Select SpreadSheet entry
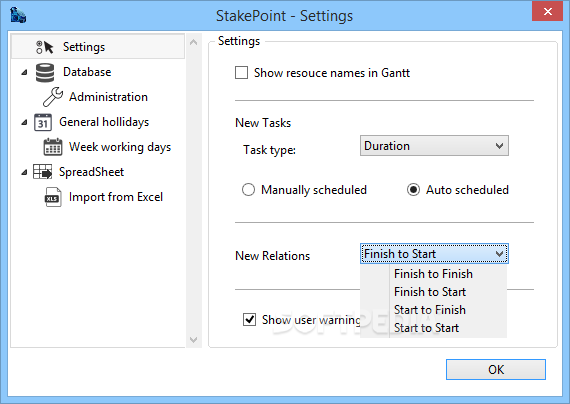The height and width of the screenshot is (404, 570). [x=91, y=172]
